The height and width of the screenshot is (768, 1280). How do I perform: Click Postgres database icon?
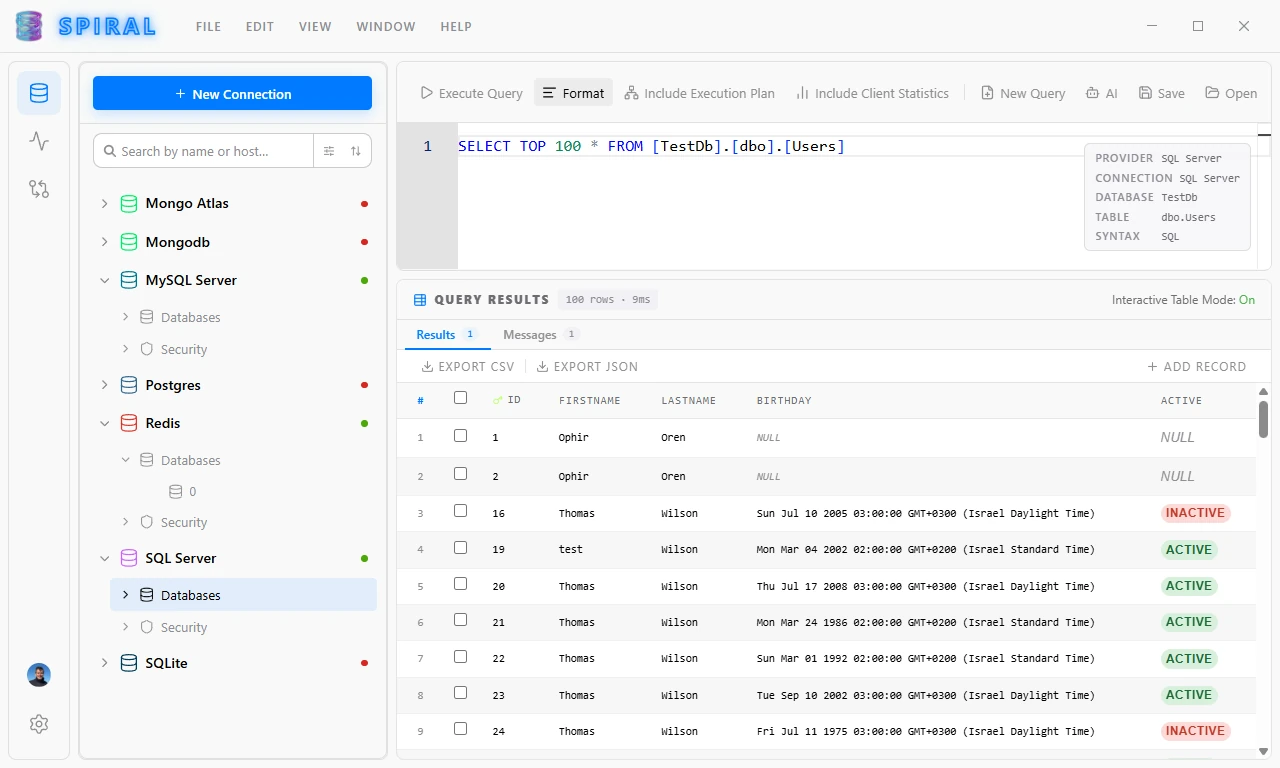pos(129,385)
